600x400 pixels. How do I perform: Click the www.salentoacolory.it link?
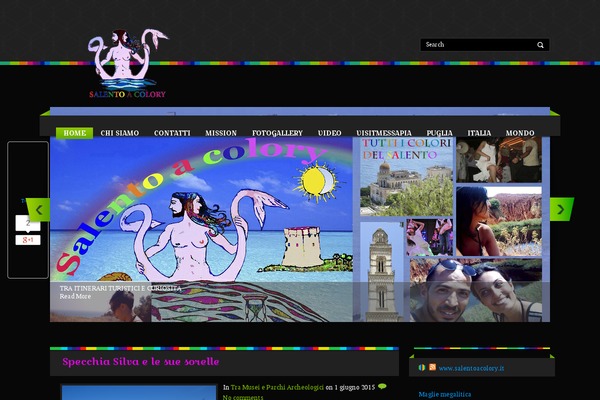pos(471,368)
